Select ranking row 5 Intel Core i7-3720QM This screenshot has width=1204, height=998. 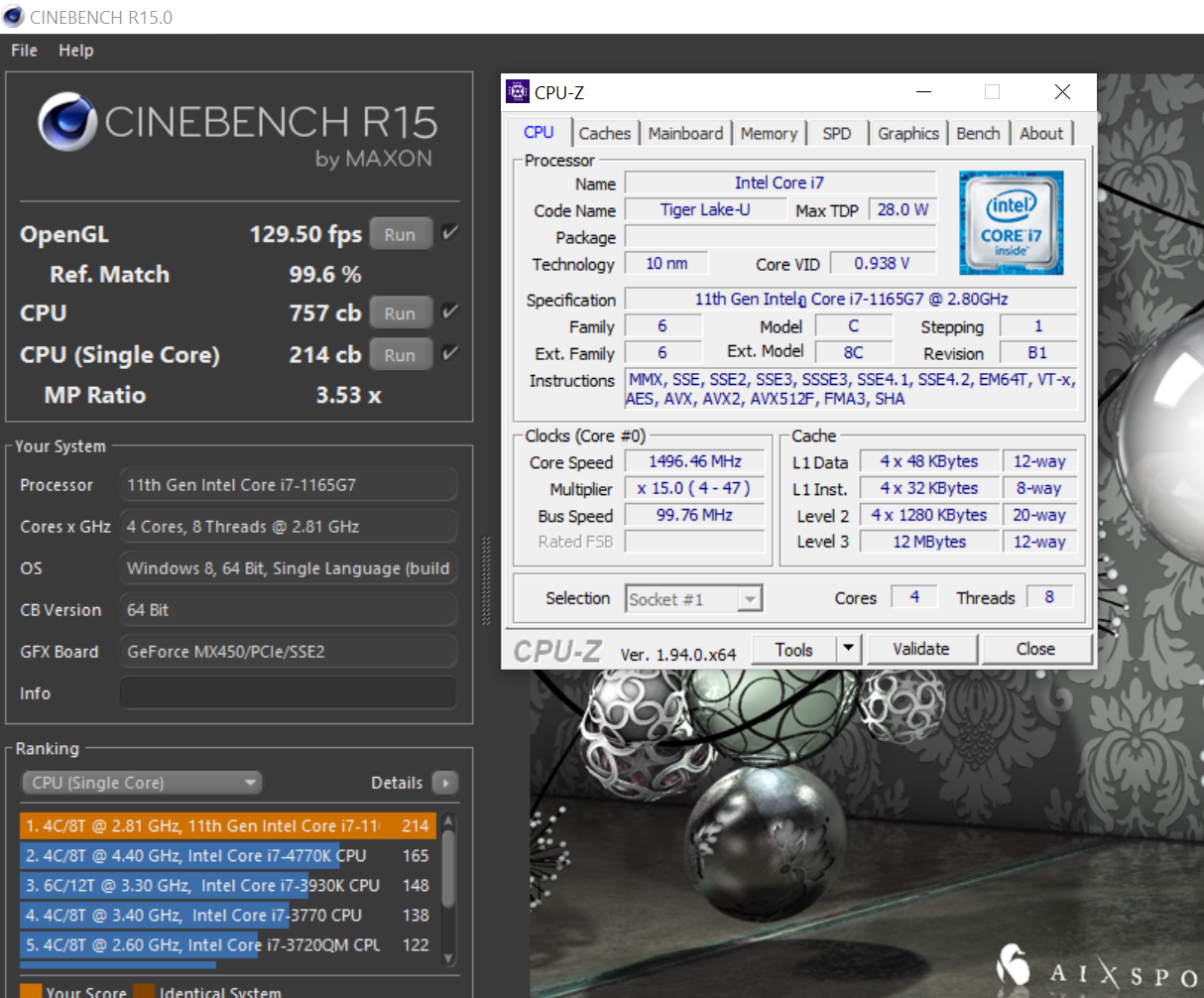tap(227, 944)
